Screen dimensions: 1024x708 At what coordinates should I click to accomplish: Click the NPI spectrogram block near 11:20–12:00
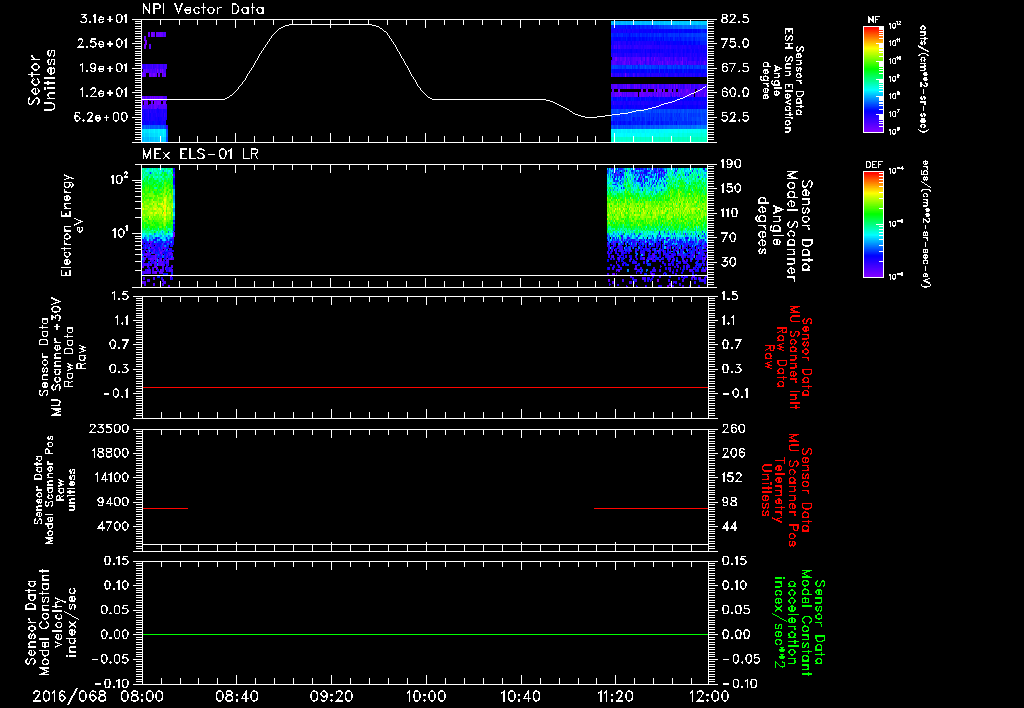659,81
